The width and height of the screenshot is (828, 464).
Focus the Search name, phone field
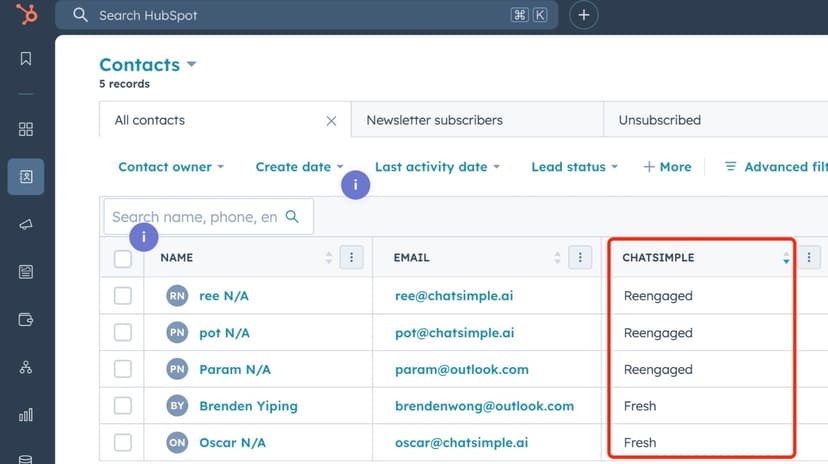209,216
